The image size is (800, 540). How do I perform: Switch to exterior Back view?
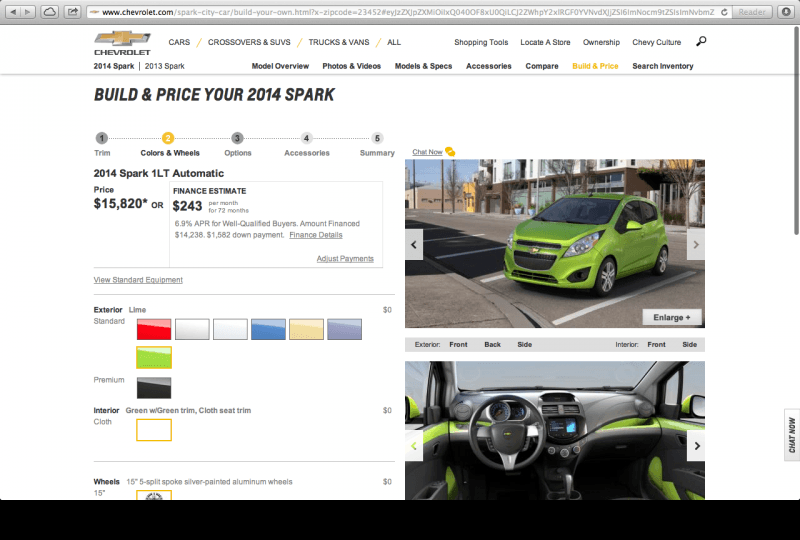click(492, 345)
